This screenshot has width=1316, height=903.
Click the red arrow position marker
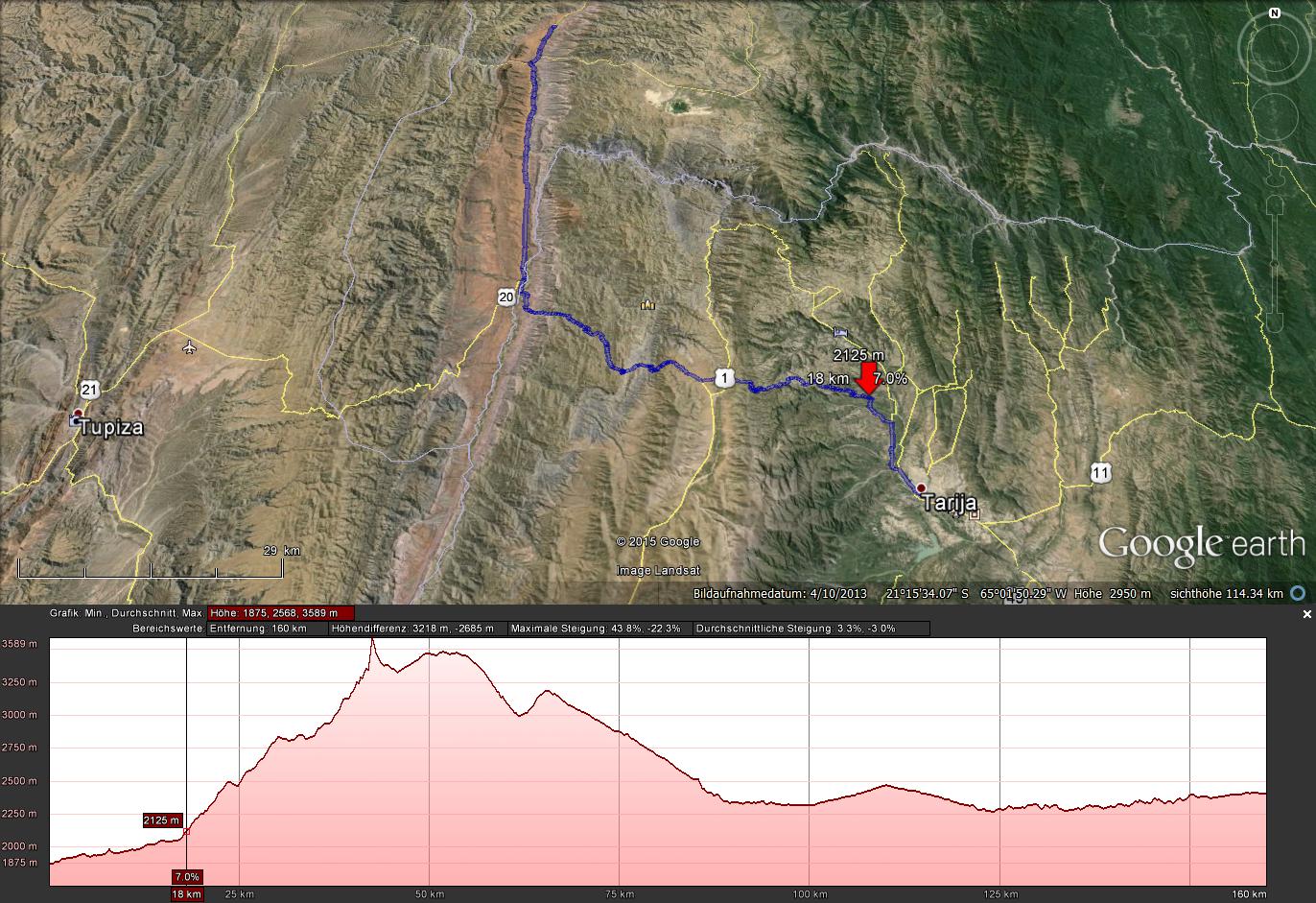click(867, 378)
